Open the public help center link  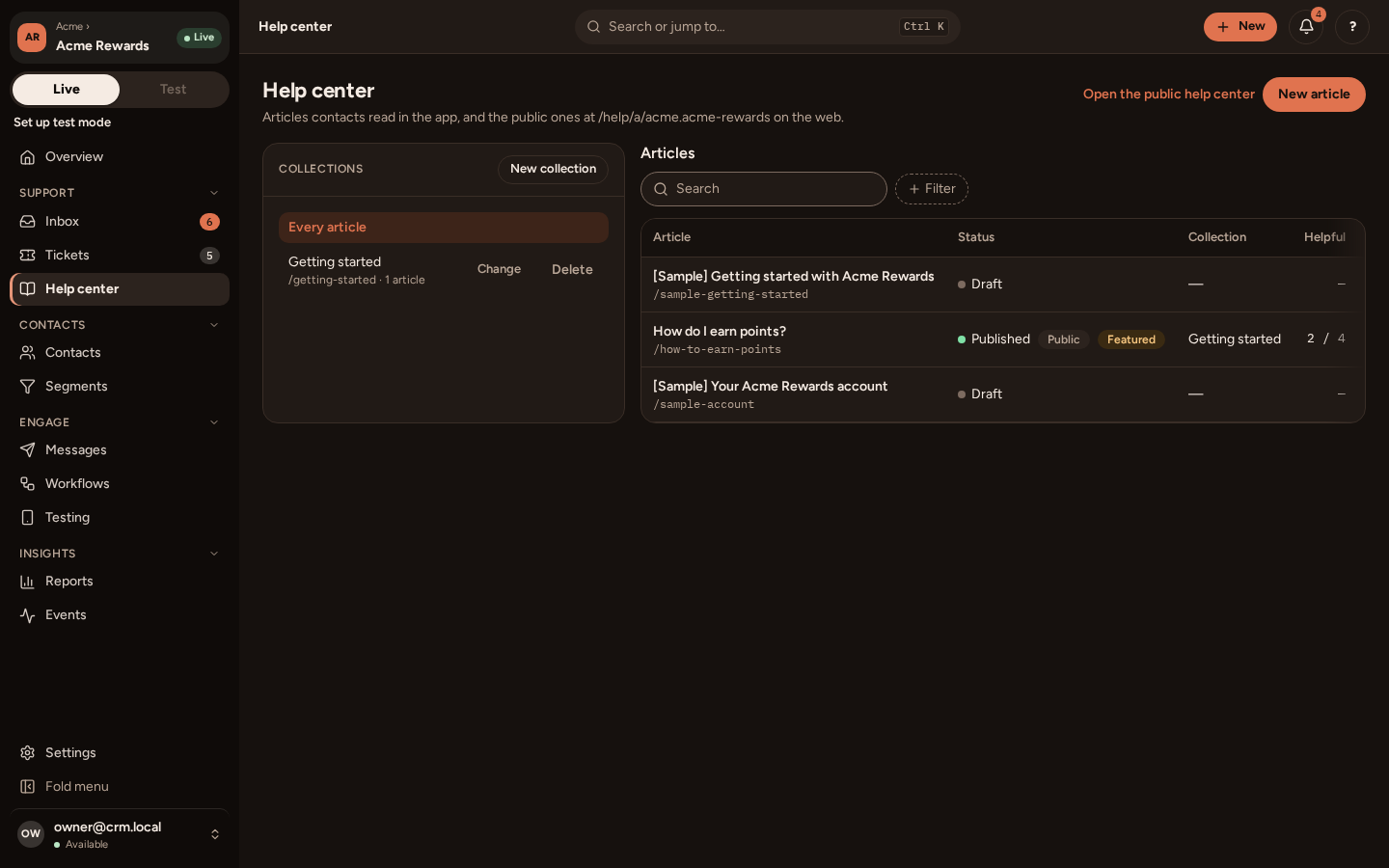[x=1169, y=95]
